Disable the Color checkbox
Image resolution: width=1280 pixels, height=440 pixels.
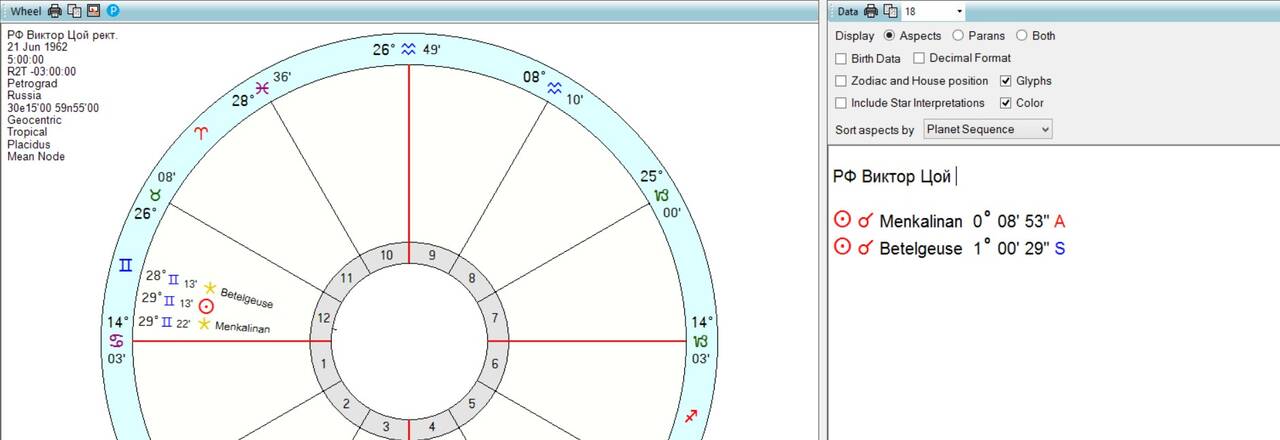click(1006, 103)
